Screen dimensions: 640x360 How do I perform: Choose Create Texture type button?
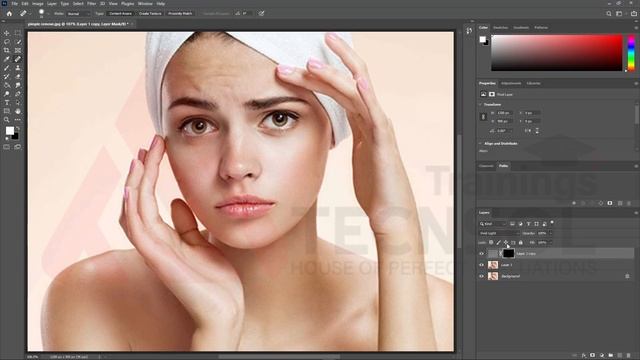(150, 13)
